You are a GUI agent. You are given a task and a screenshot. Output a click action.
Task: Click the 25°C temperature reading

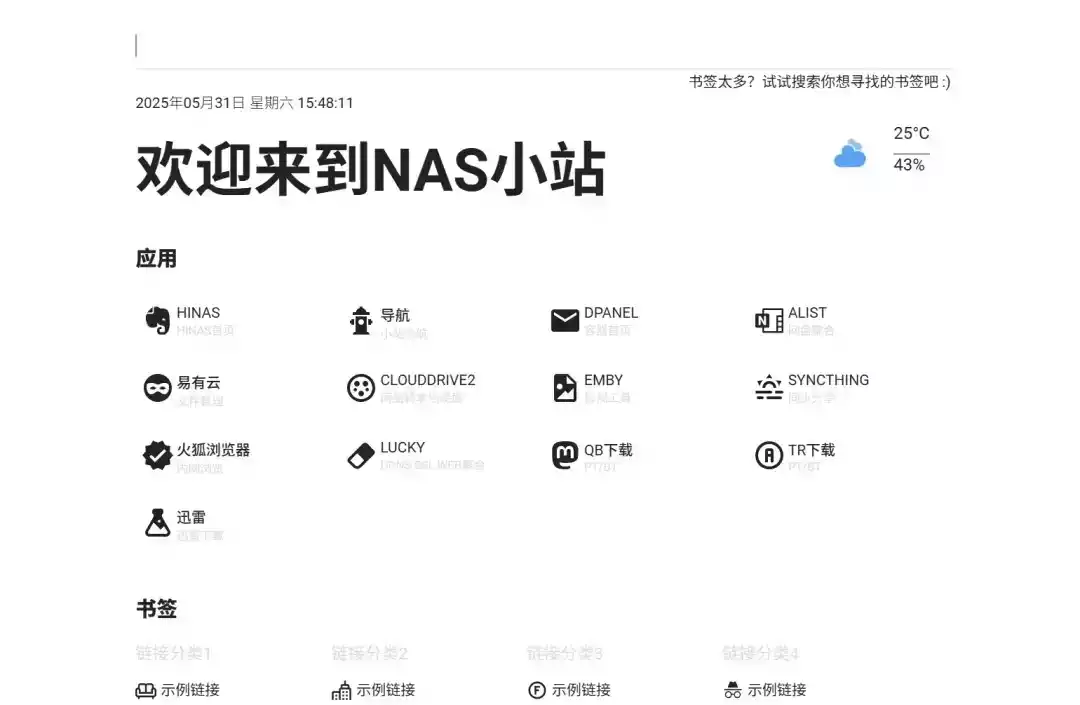tap(911, 134)
